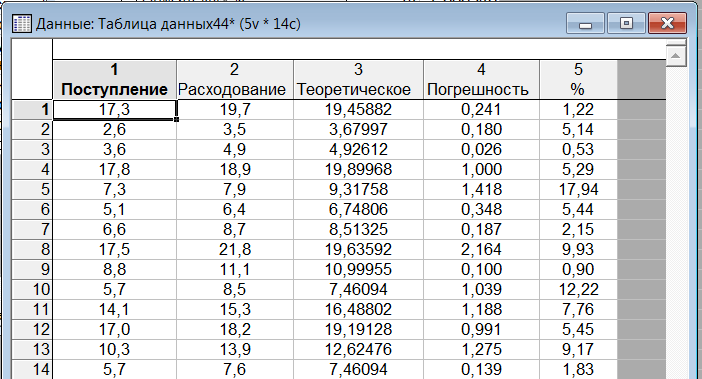This screenshot has width=702, height=379.
Task: Click cell with value 16,48802
Action: pyautogui.click(x=358, y=310)
